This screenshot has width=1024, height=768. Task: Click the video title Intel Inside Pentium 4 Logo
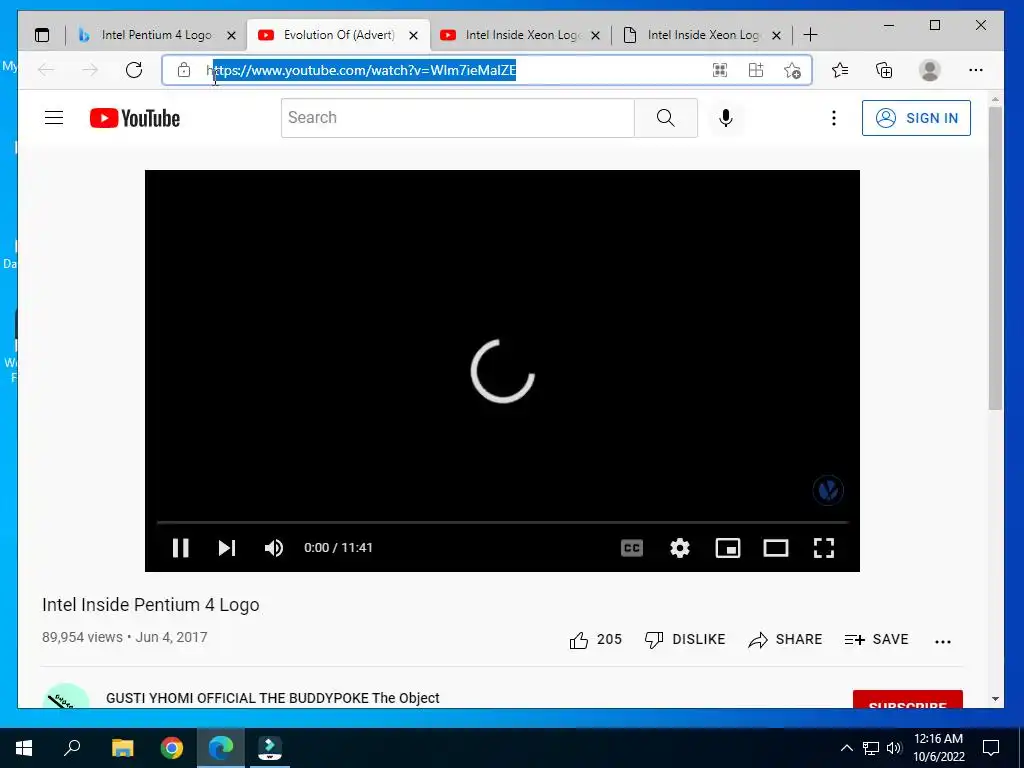pyautogui.click(x=151, y=605)
